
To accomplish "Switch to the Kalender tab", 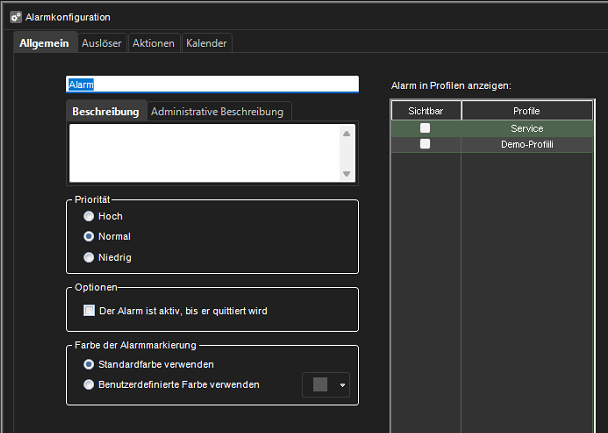I will pyautogui.click(x=206, y=43).
